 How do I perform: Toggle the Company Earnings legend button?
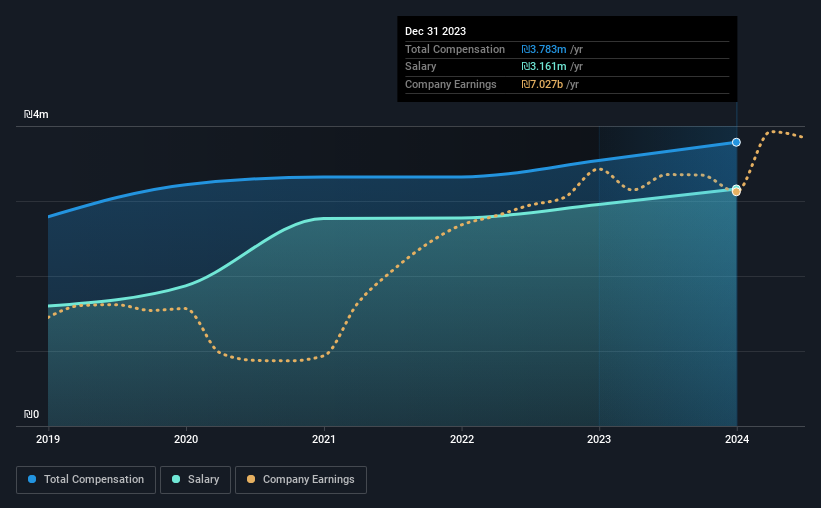[301, 480]
